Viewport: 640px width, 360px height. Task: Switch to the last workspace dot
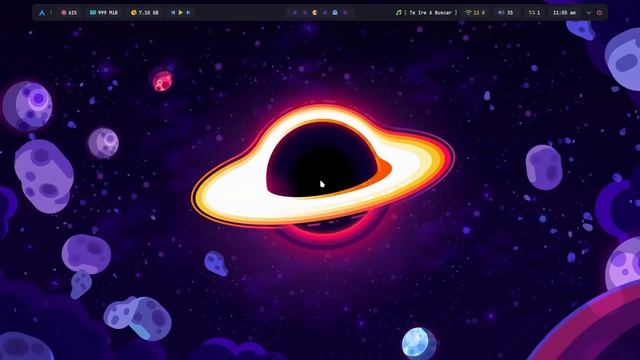(345, 13)
